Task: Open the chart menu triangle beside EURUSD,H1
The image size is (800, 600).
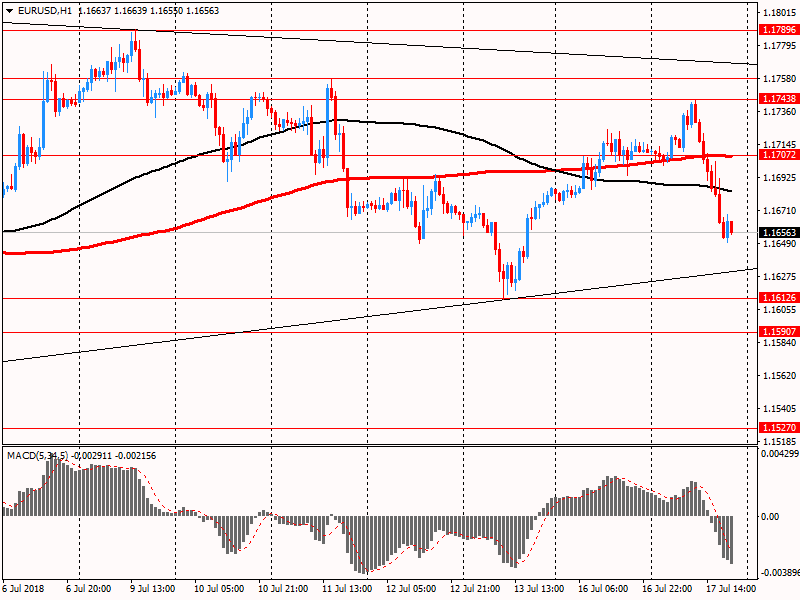Action: pos(10,11)
